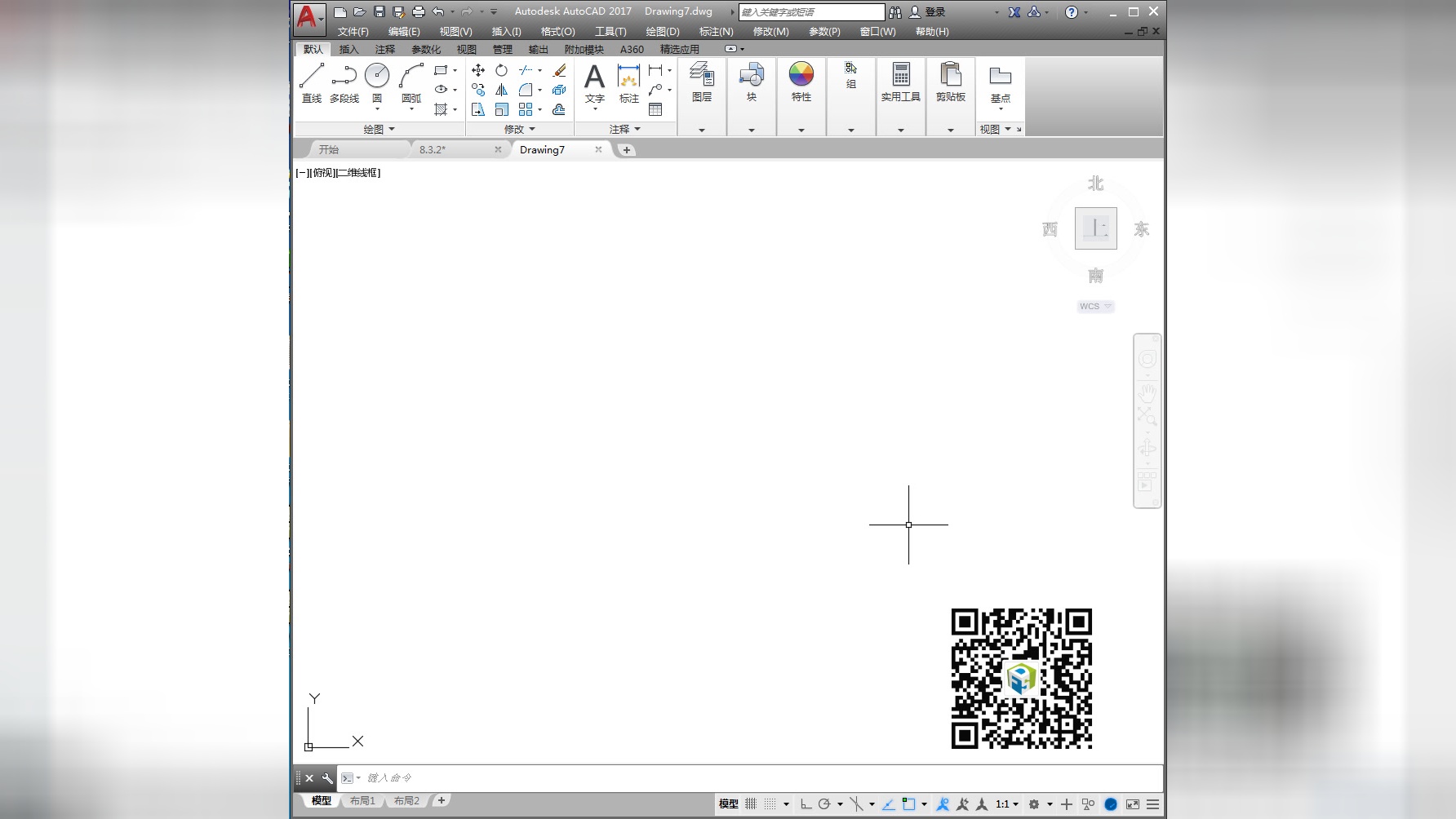Insert a Table from Annotation panel
The height and width of the screenshot is (819, 1456).
click(655, 109)
